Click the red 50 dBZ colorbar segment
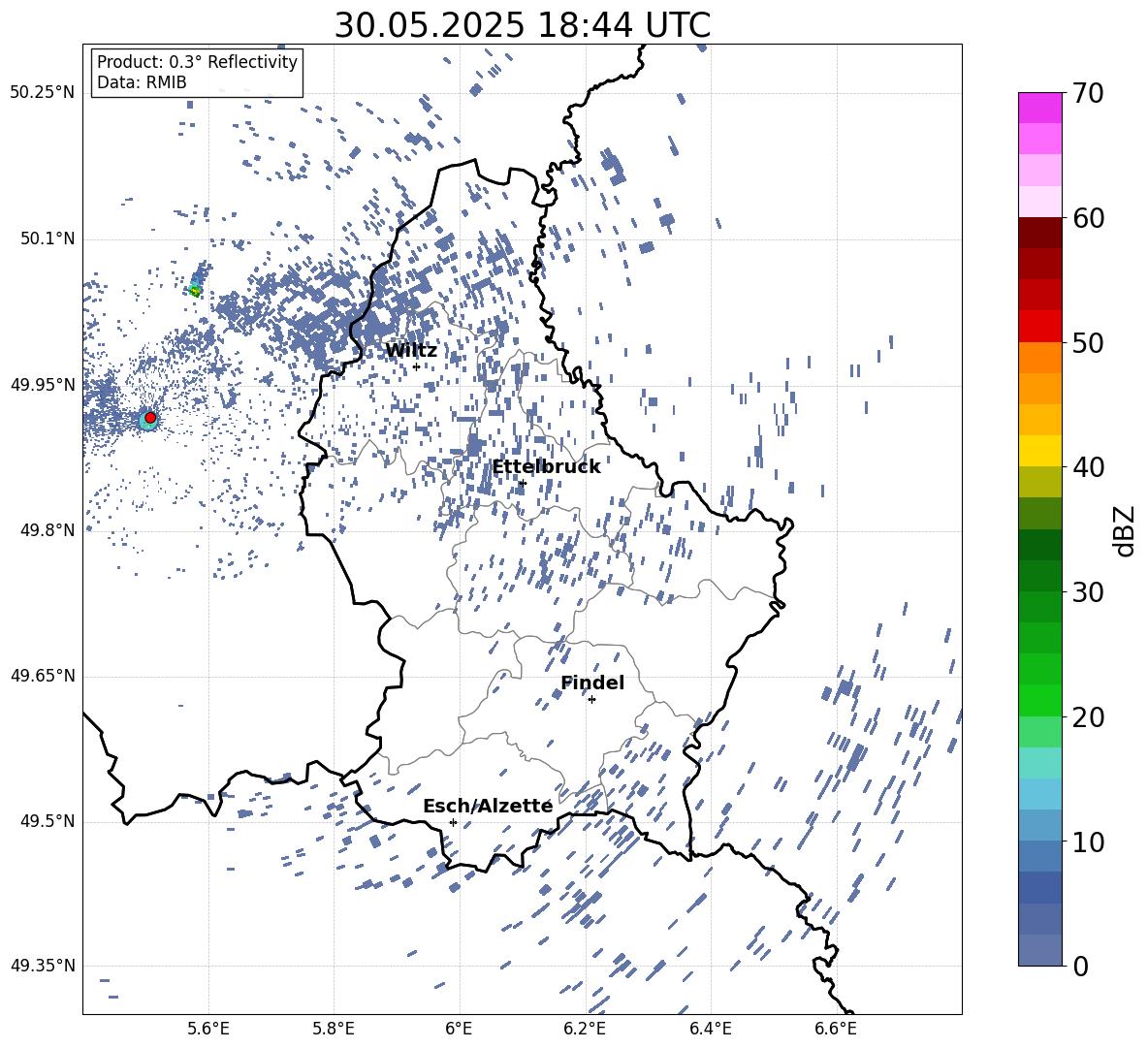Screen dimensions: 1148x1048 pos(1040,327)
